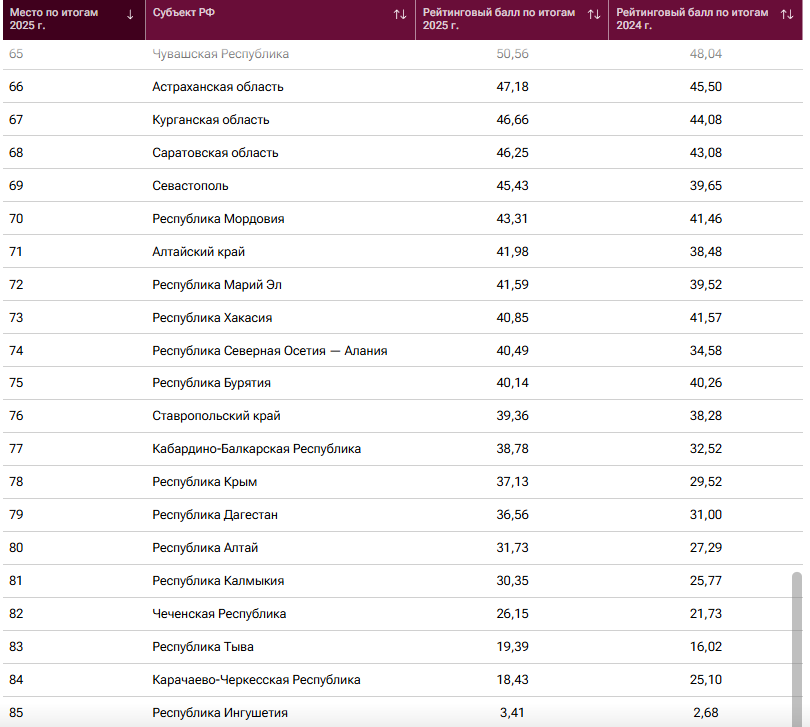810x727 pixels.
Task: Click Республика Тыва region name
Action: [x=203, y=648]
